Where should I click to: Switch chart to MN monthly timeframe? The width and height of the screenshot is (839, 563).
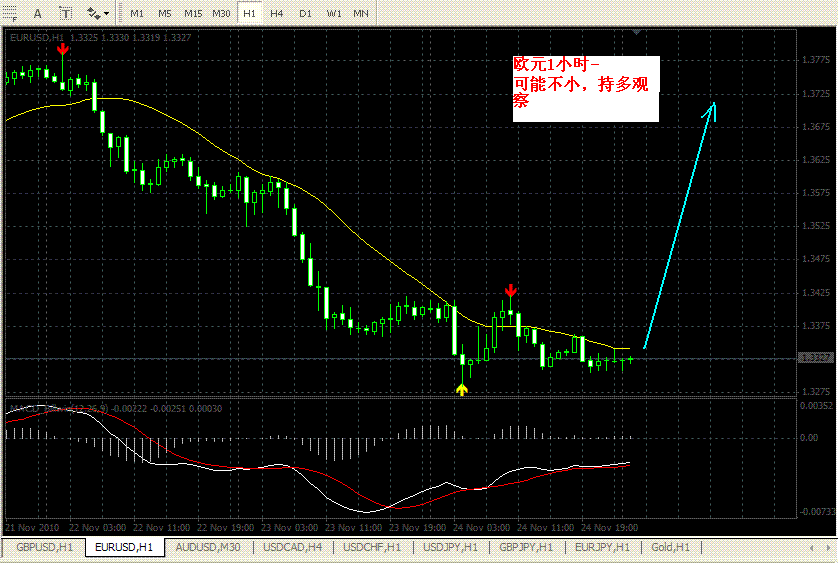[x=361, y=13]
